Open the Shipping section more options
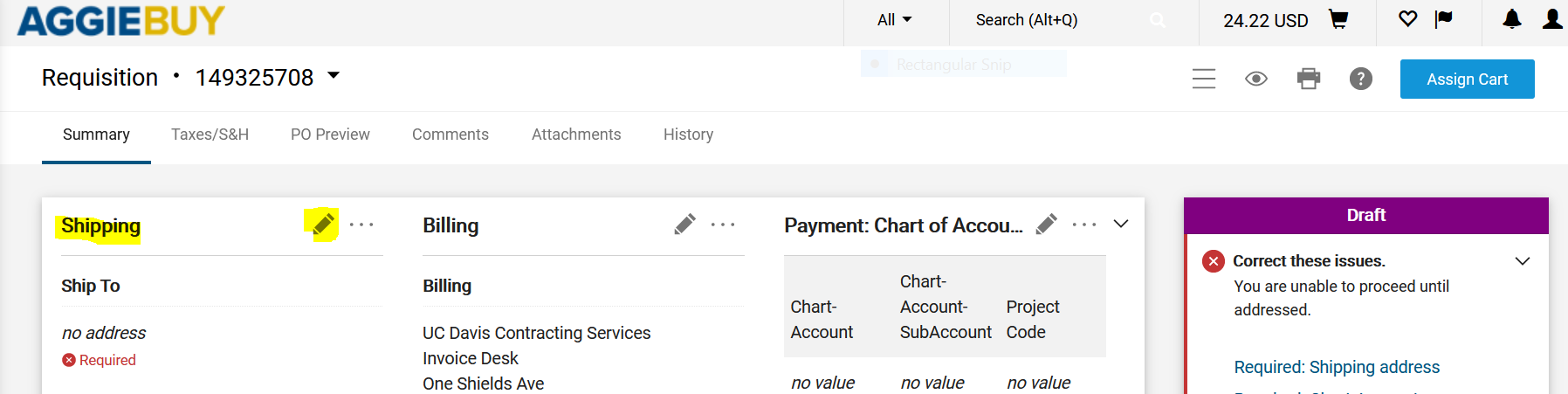This screenshot has width=1568, height=394. 361,225
